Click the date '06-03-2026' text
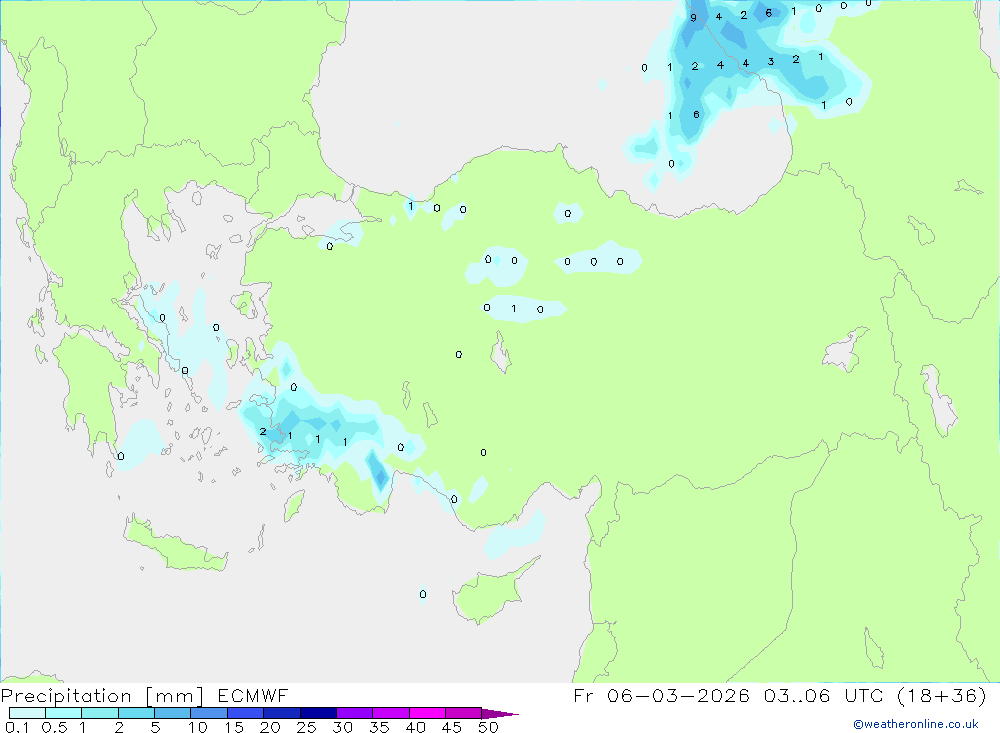This screenshot has width=1000, height=733. click(x=678, y=695)
